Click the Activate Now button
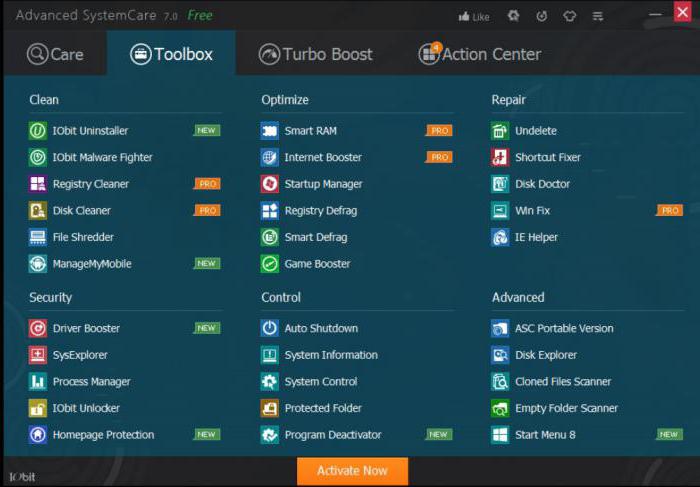 click(x=352, y=470)
